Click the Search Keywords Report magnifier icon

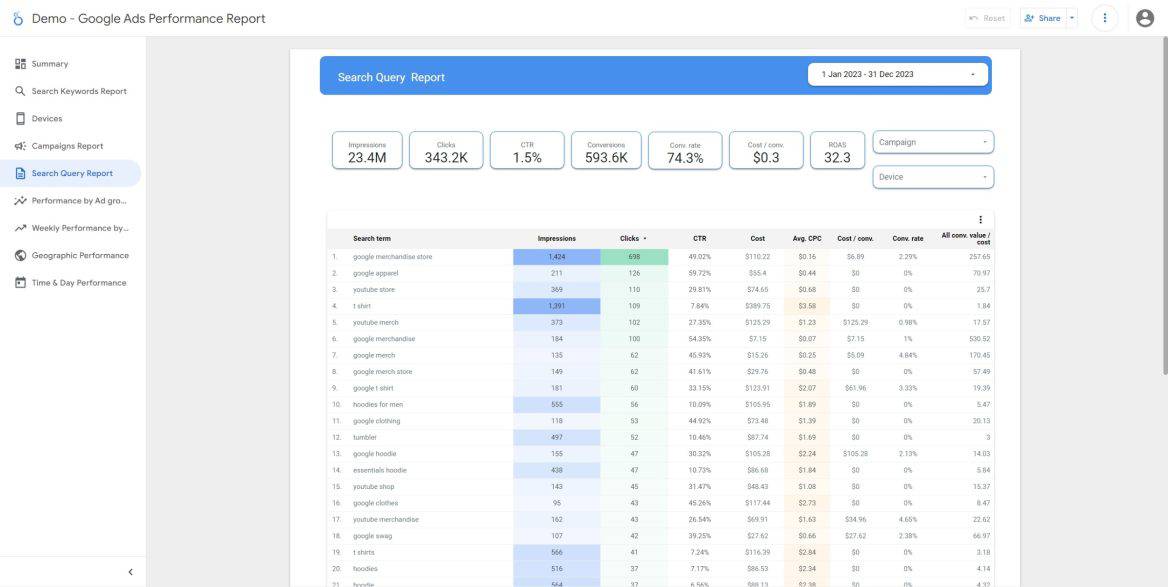click(x=21, y=90)
